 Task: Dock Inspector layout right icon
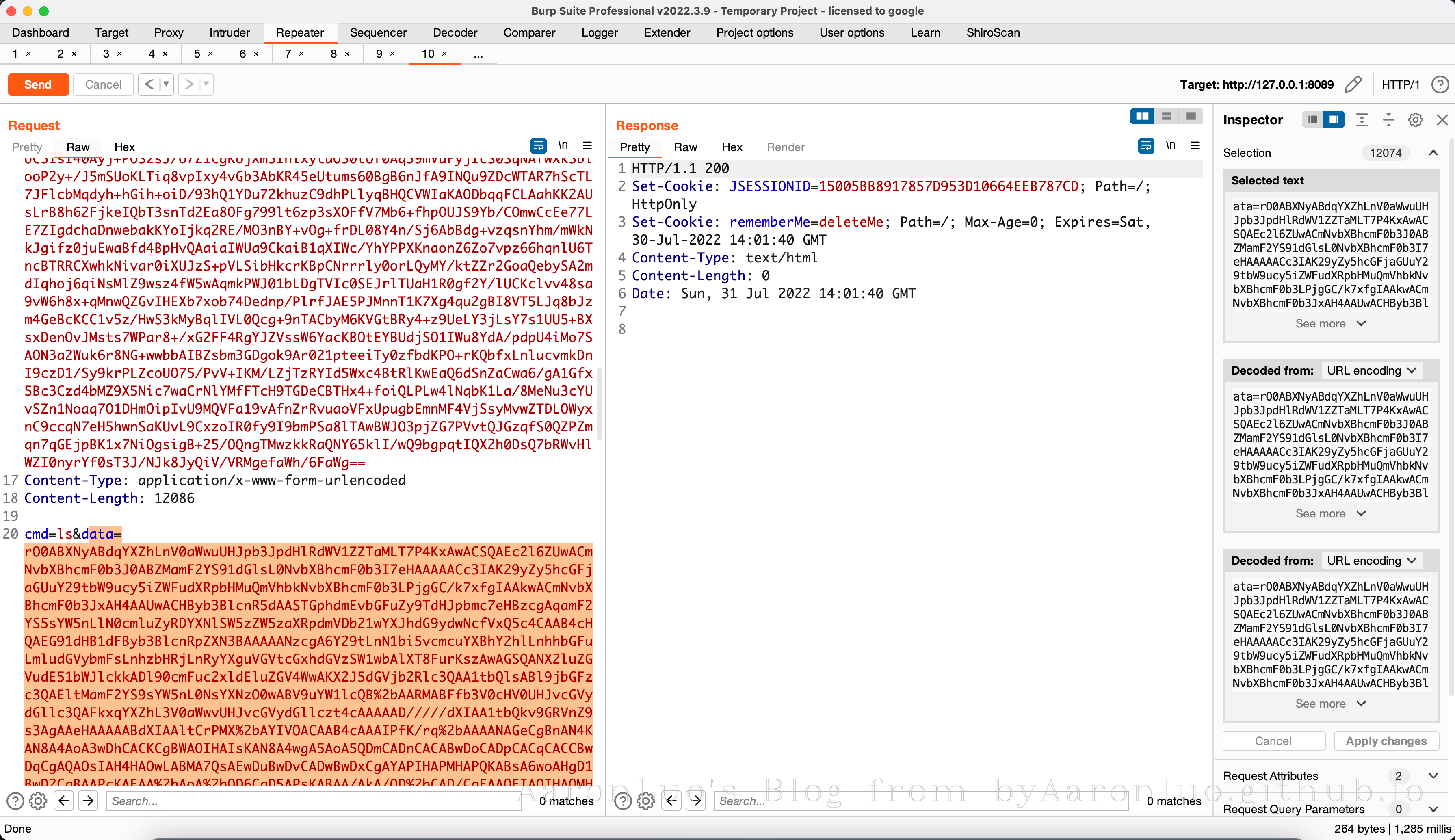pyautogui.click(x=1334, y=119)
